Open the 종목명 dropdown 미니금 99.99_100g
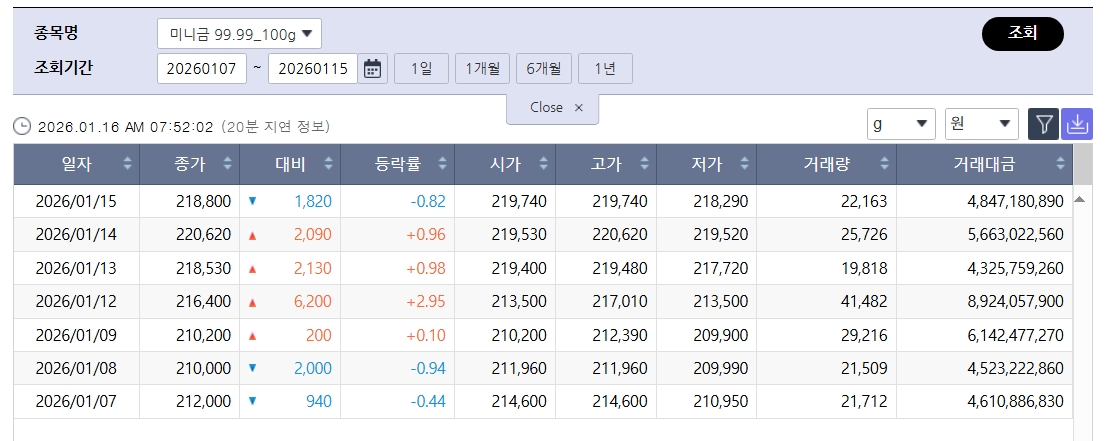Viewport: 1106px width, 441px height. click(x=239, y=33)
